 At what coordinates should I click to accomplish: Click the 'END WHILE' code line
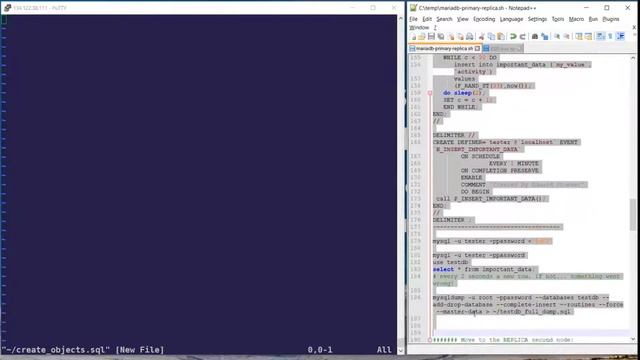460,107
